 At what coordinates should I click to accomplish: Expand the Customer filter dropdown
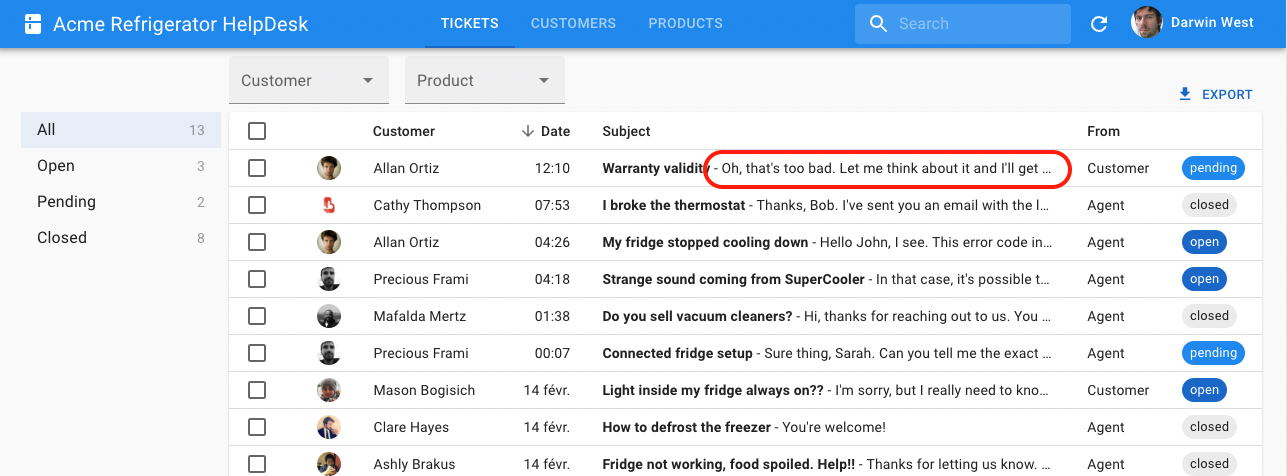coord(308,80)
